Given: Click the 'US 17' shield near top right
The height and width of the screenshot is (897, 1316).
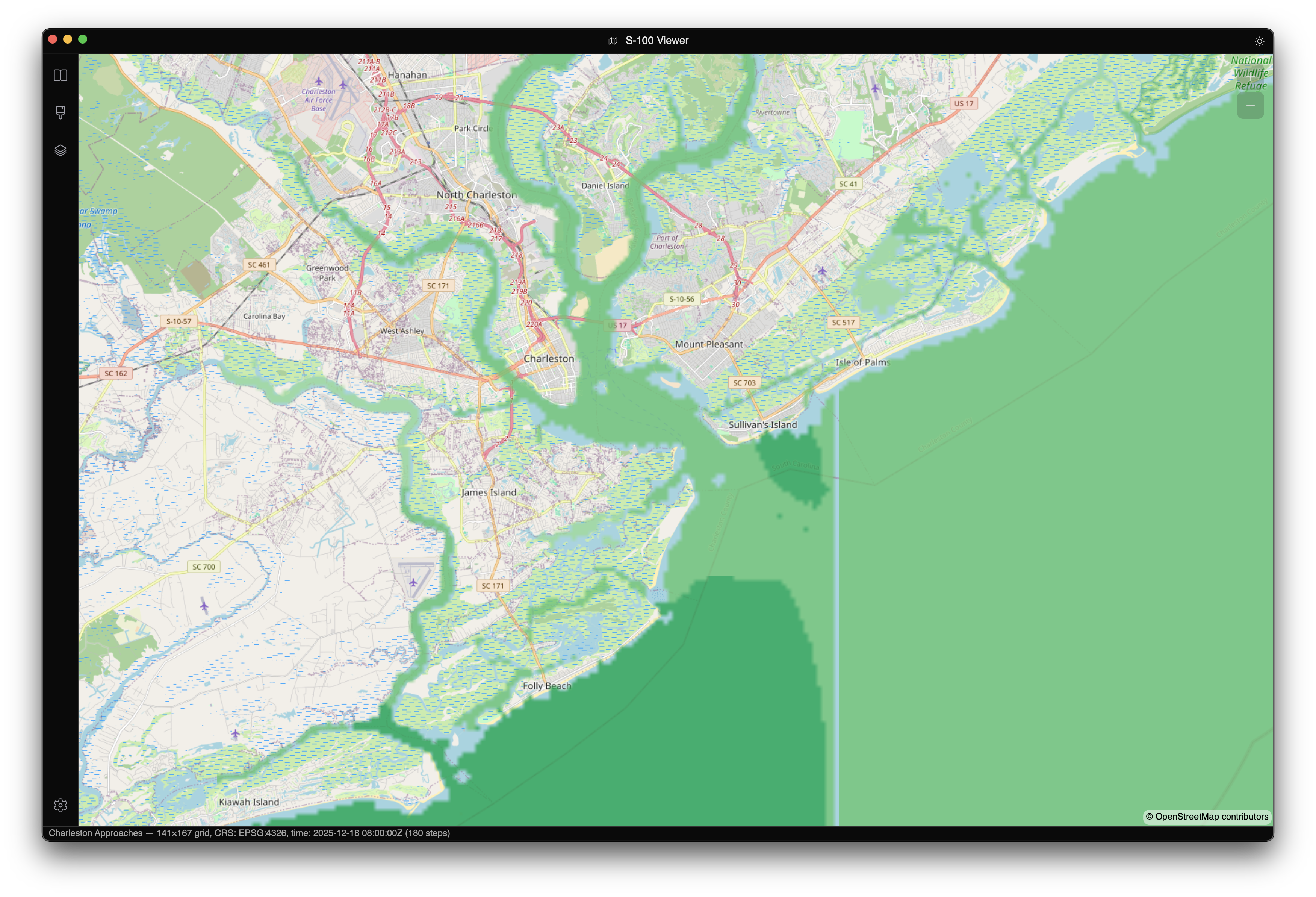Looking at the screenshot, I should point(964,104).
